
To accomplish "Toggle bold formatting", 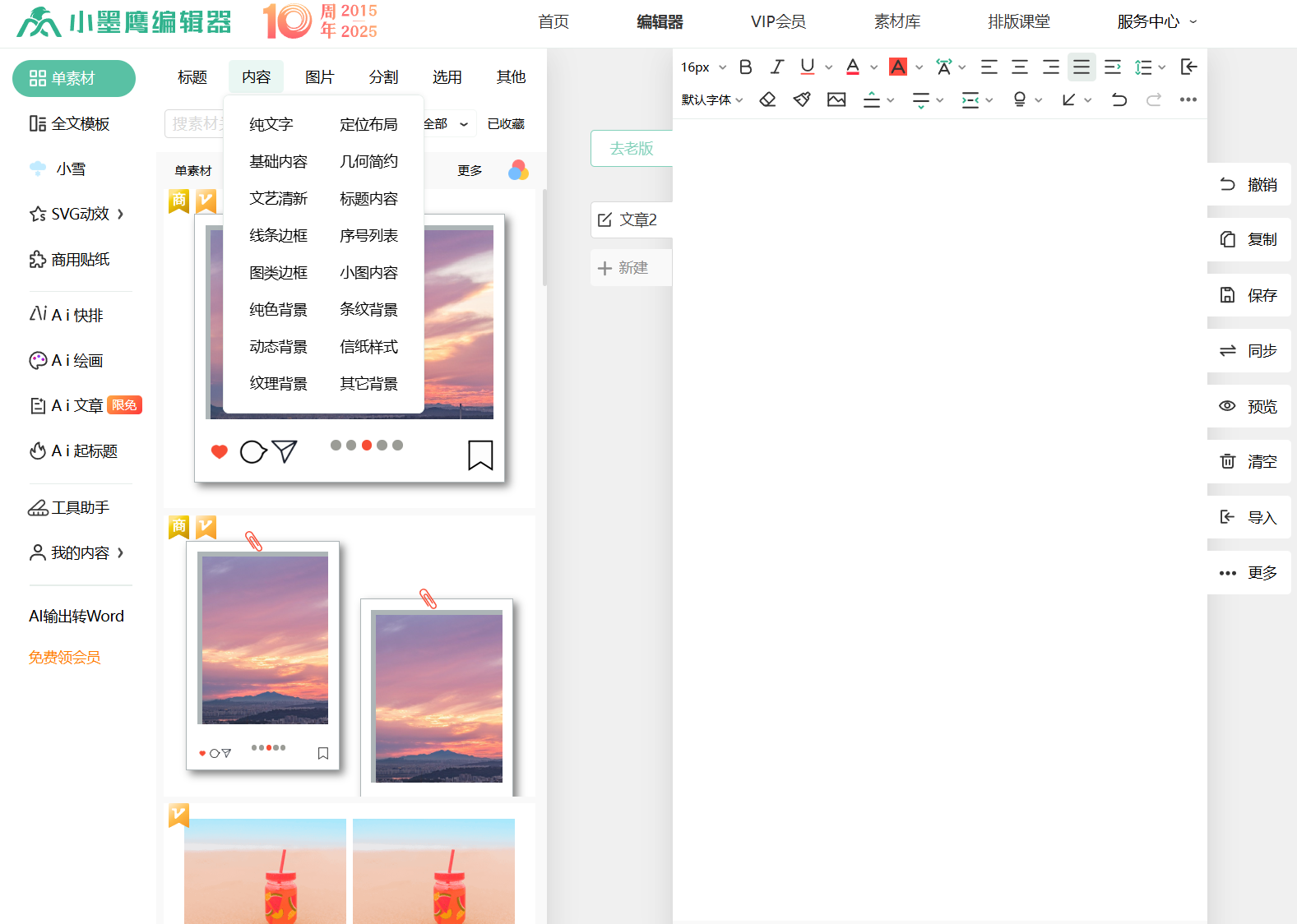I will (x=746, y=67).
